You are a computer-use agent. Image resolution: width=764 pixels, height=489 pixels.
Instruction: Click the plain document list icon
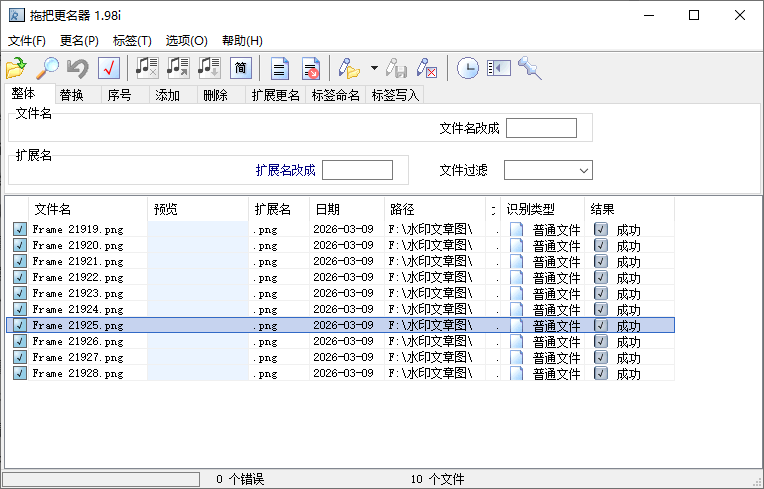[280, 68]
